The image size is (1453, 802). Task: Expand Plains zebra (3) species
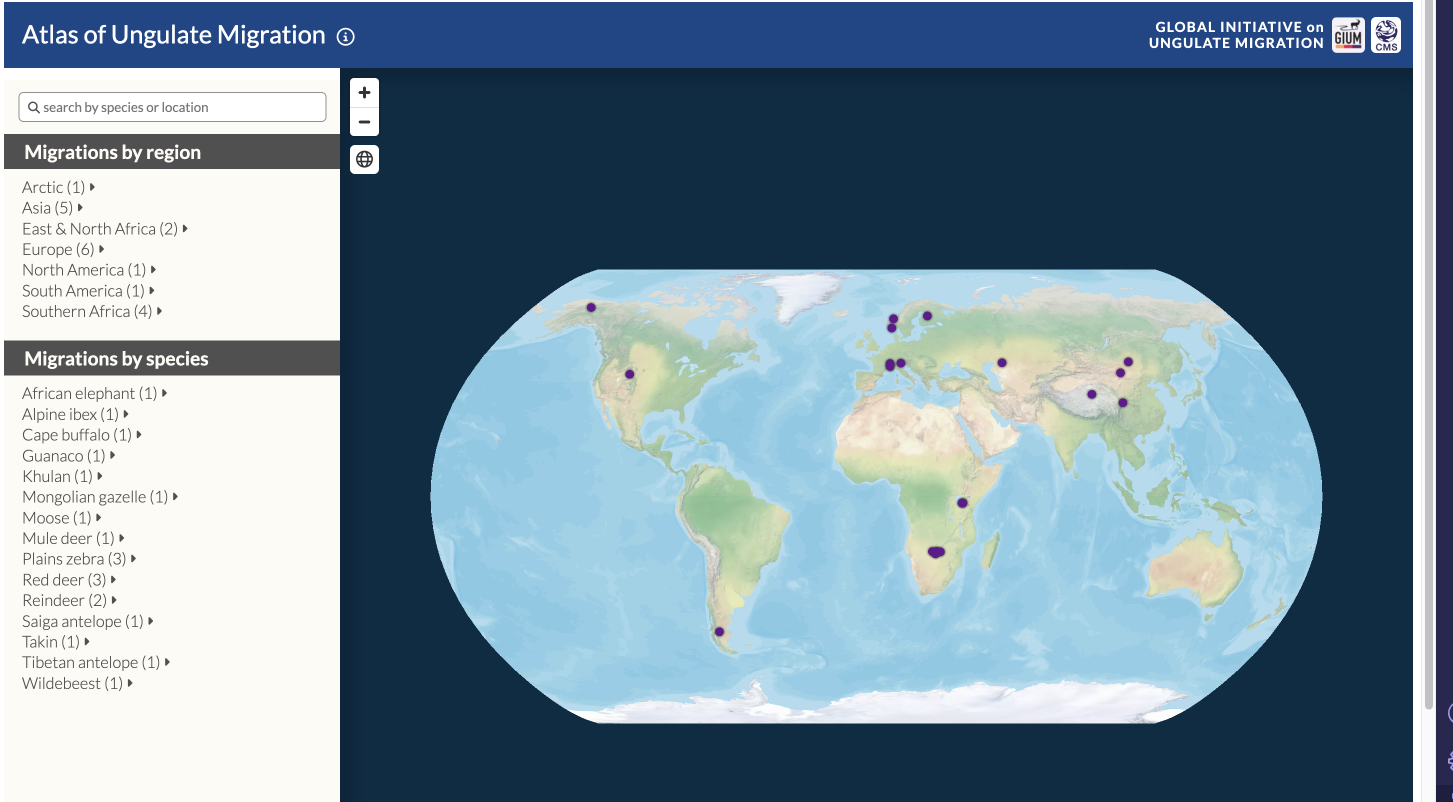point(79,559)
